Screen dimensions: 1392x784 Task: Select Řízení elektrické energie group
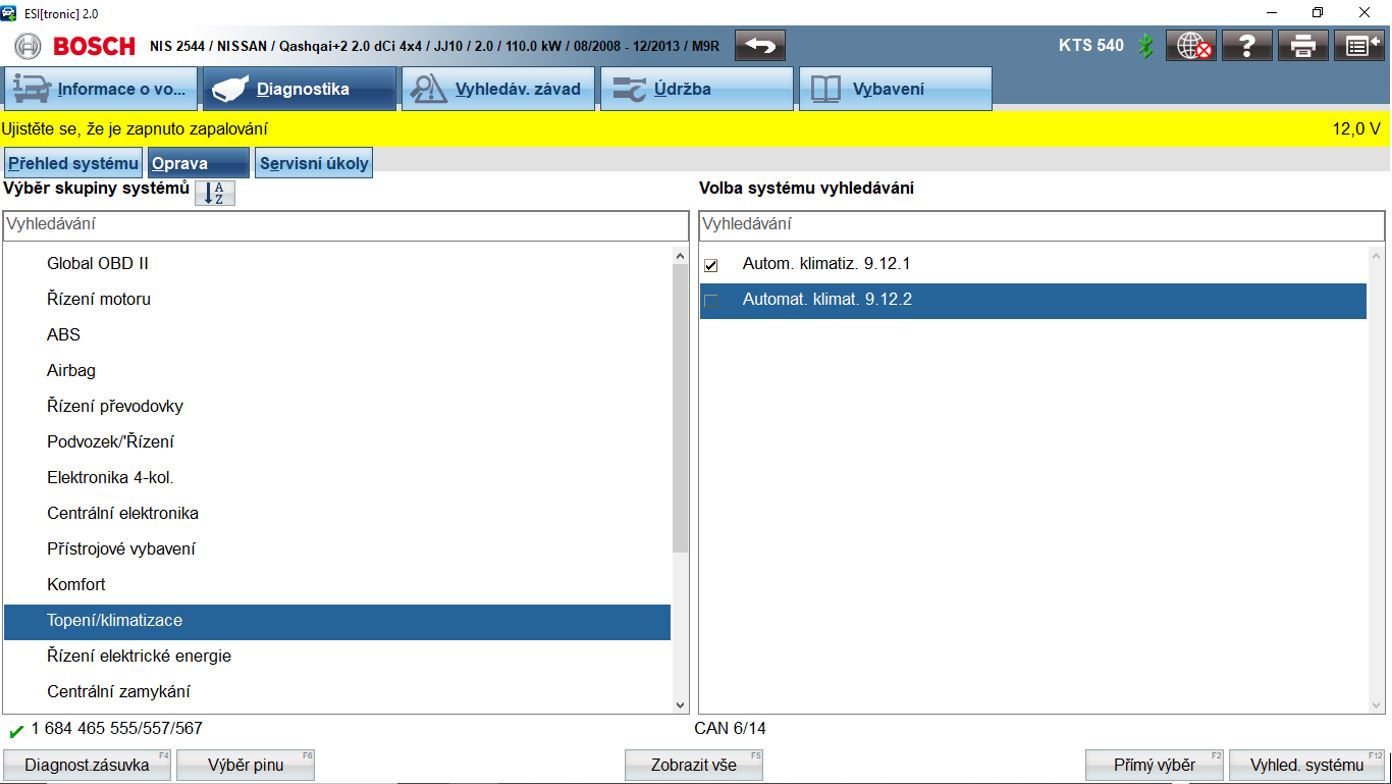pos(337,656)
